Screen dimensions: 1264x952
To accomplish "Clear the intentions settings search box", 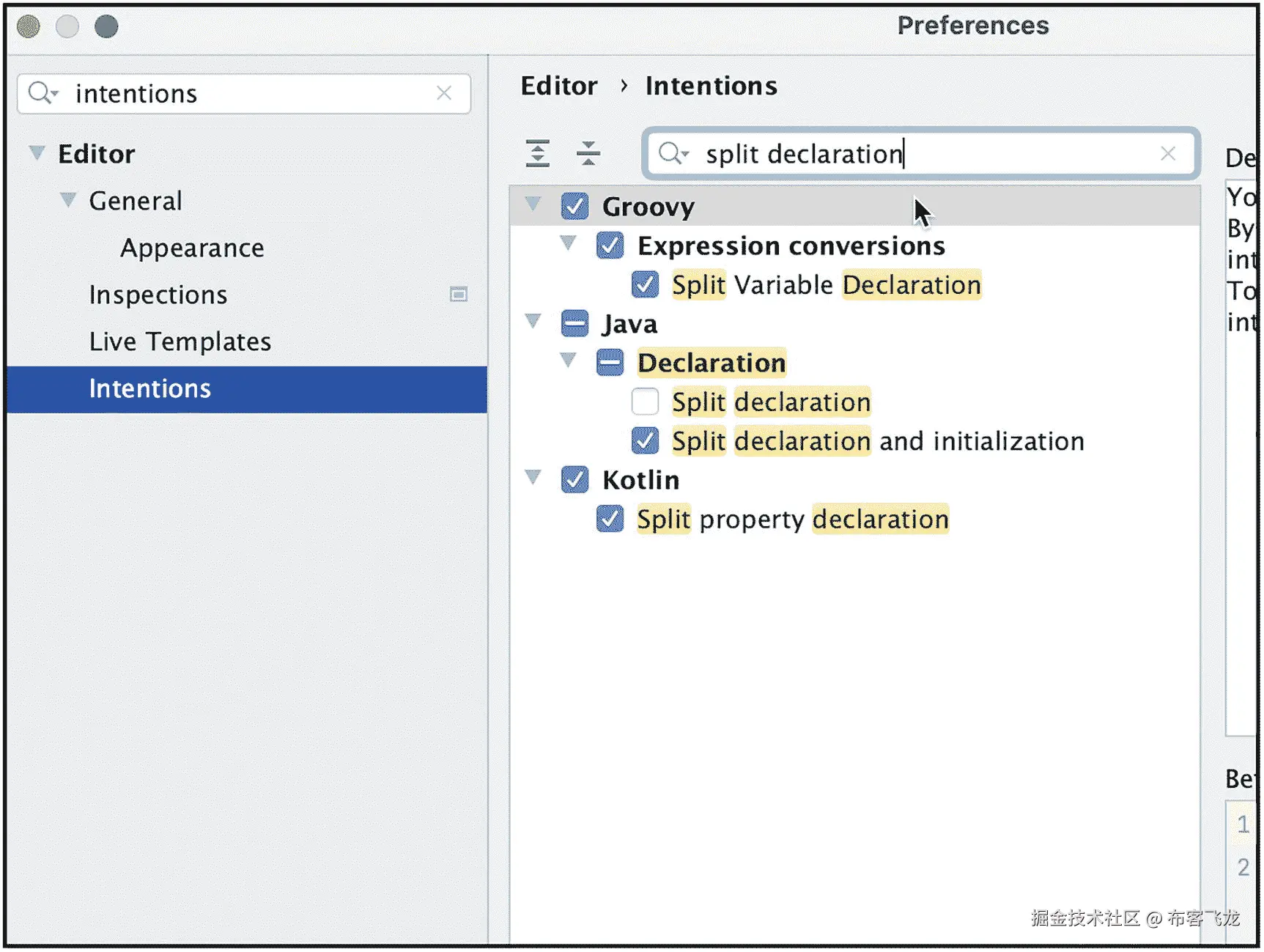I will [x=443, y=93].
